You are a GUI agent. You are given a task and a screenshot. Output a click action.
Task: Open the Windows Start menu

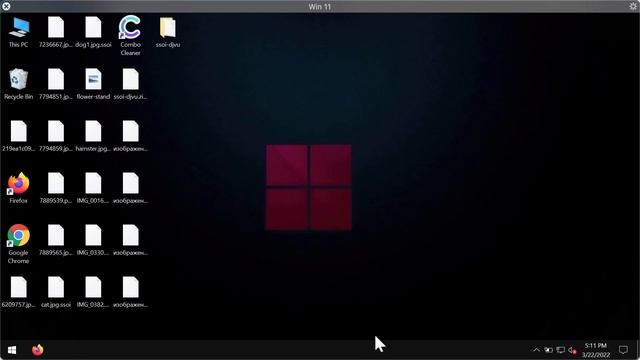coord(12,350)
